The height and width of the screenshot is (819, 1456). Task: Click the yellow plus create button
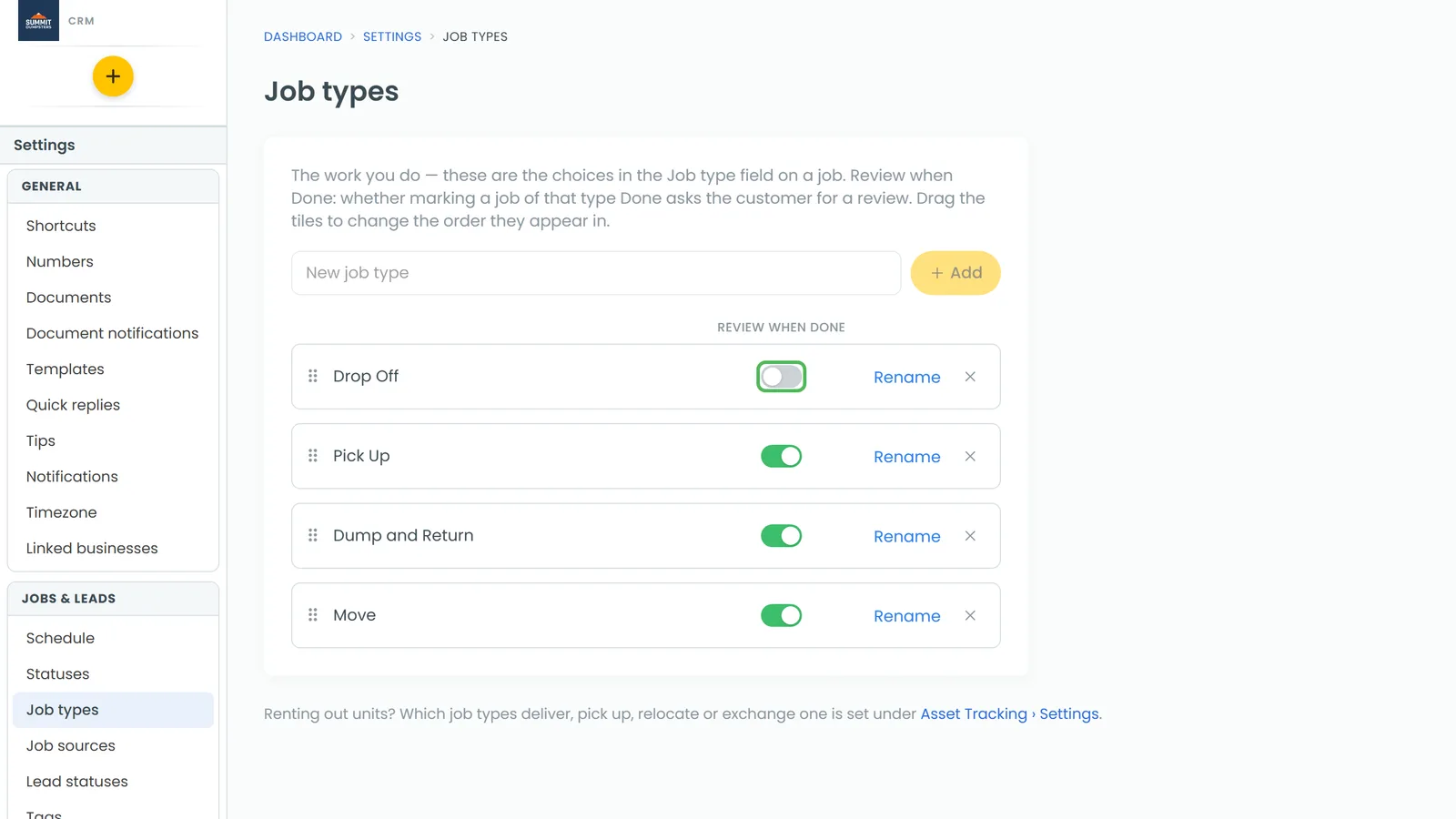pyautogui.click(x=113, y=76)
